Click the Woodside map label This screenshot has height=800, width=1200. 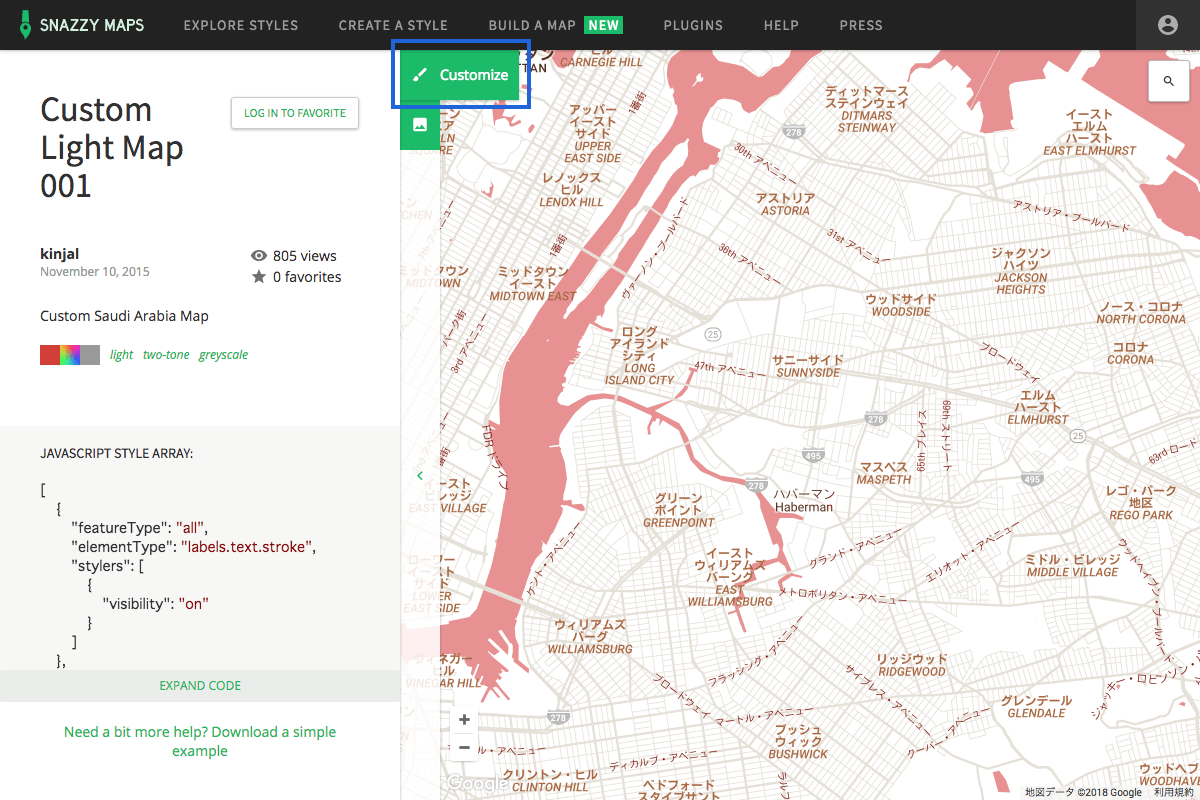[x=901, y=305]
